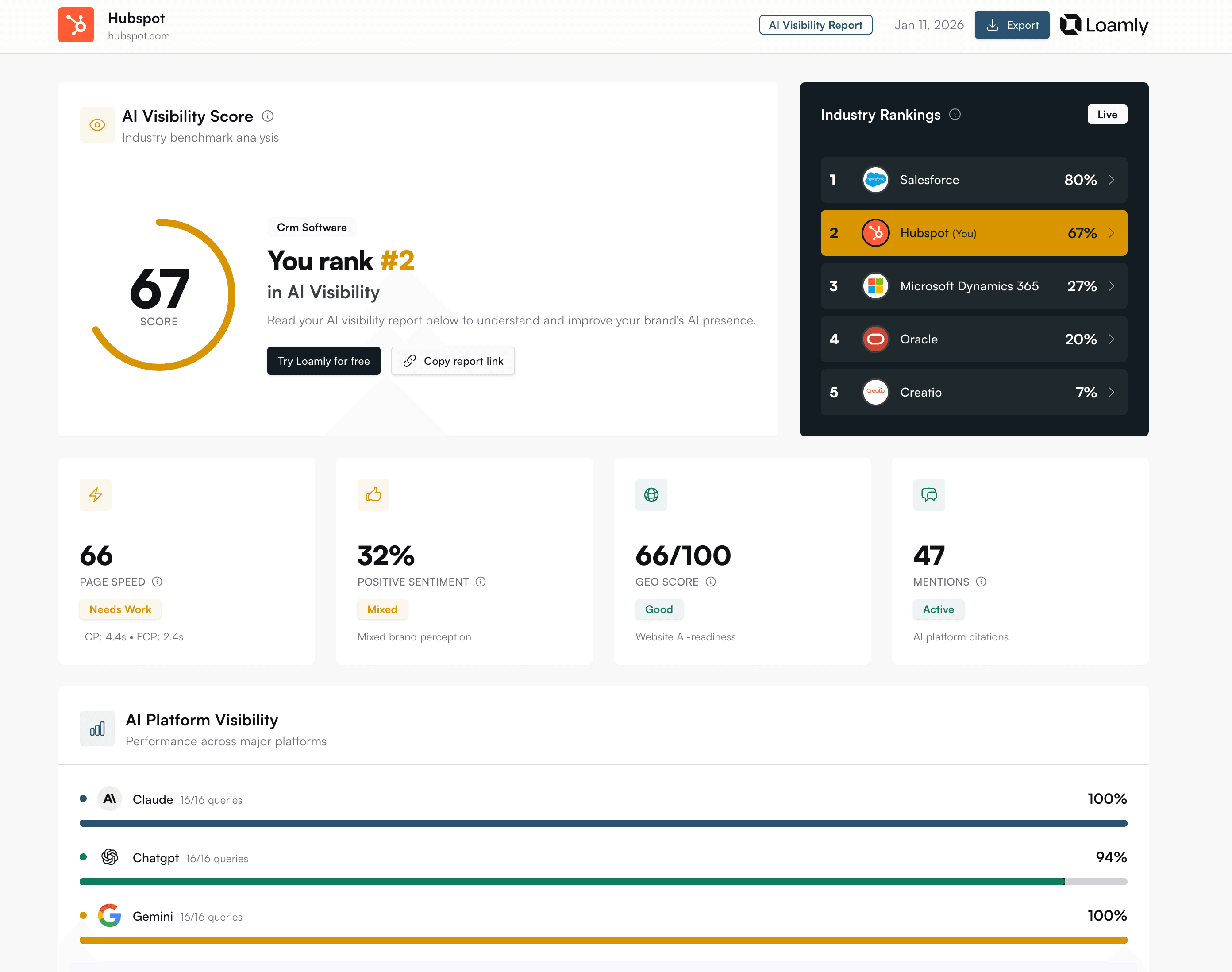Select the mentions chat bubble icon

(x=929, y=494)
